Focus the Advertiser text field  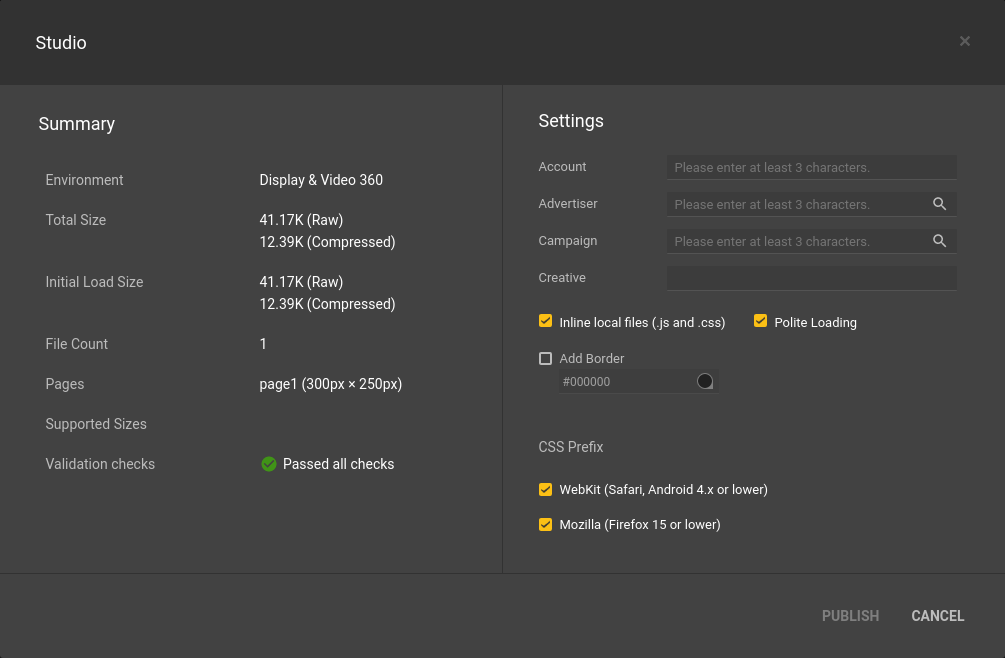click(795, 204)
